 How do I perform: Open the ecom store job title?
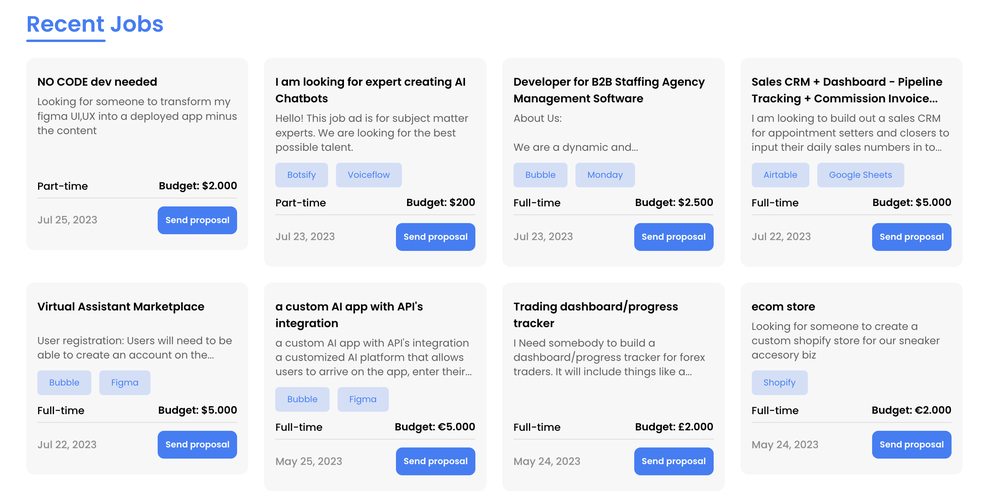pos(783,307)
